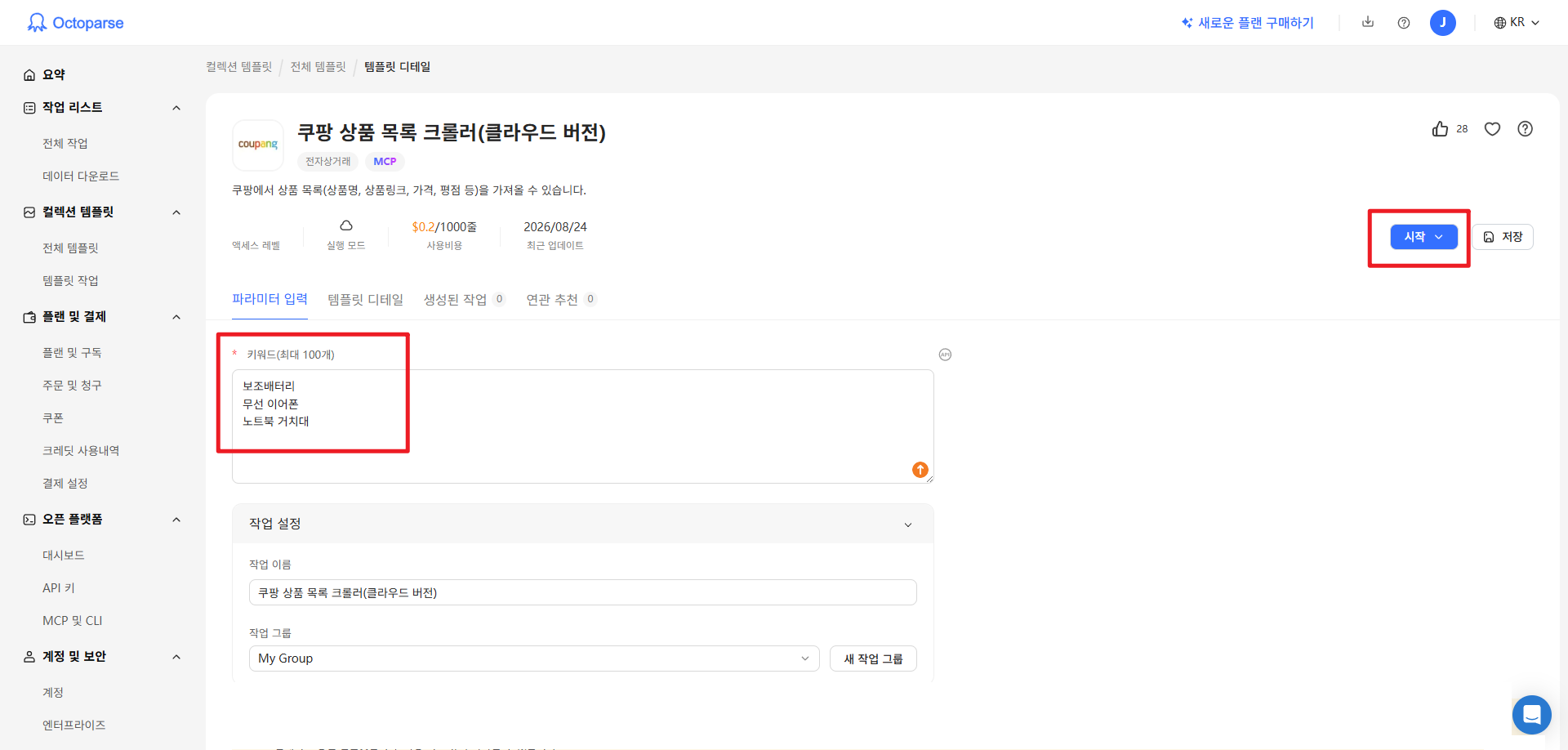Open 결제 설정 in sidebar
This screenshot has height=750, width=1568.
(x=65, y=484)
